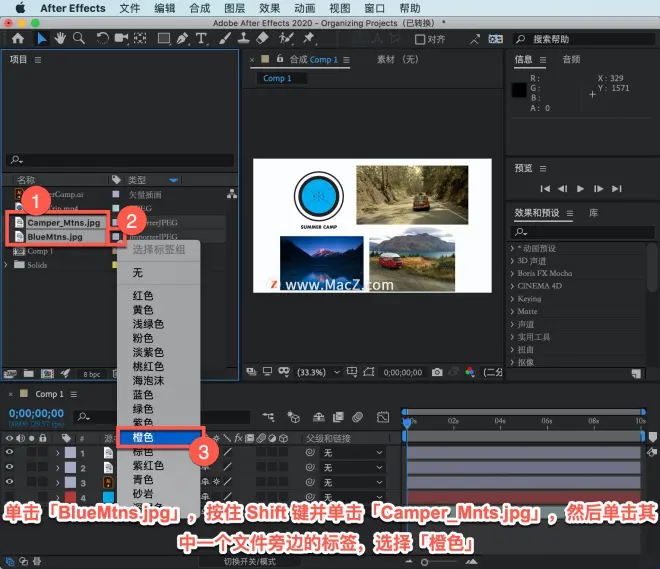Open the 文件 menu in menu bar

(129, 8)
